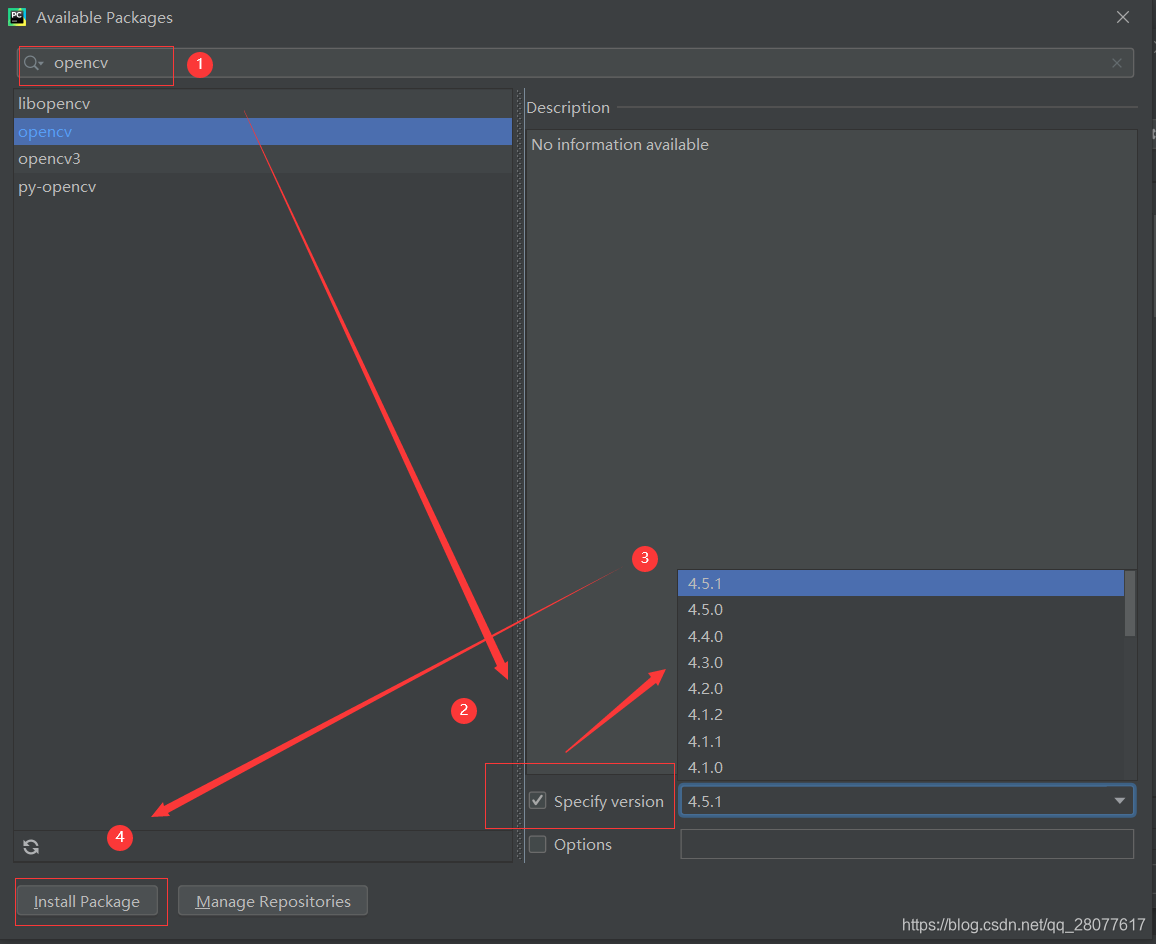
Task: Choose version 4.1.0 from dropdown list
Action: click(x=900, y=767)
